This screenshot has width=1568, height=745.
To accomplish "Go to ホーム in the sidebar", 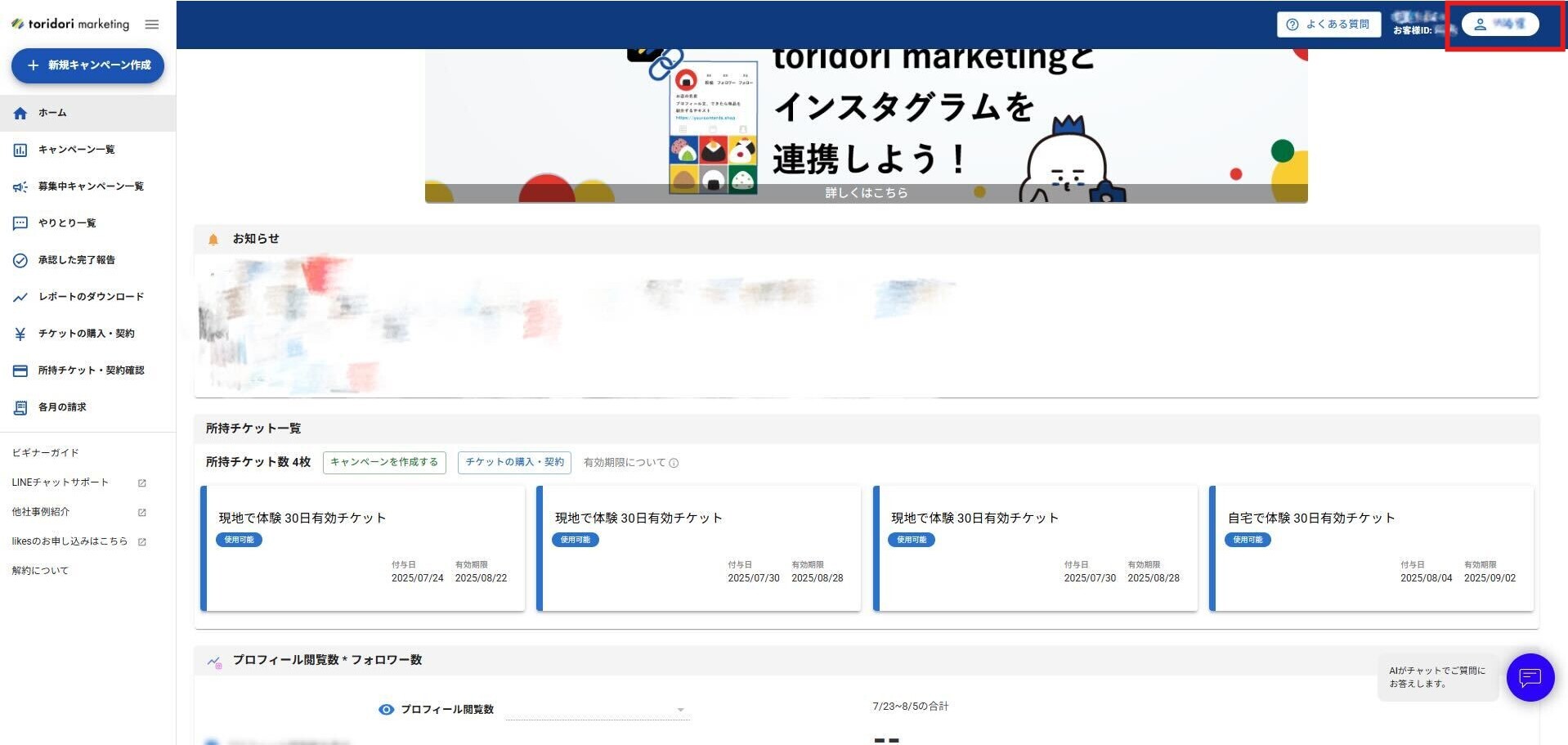I will pos(52,113).
